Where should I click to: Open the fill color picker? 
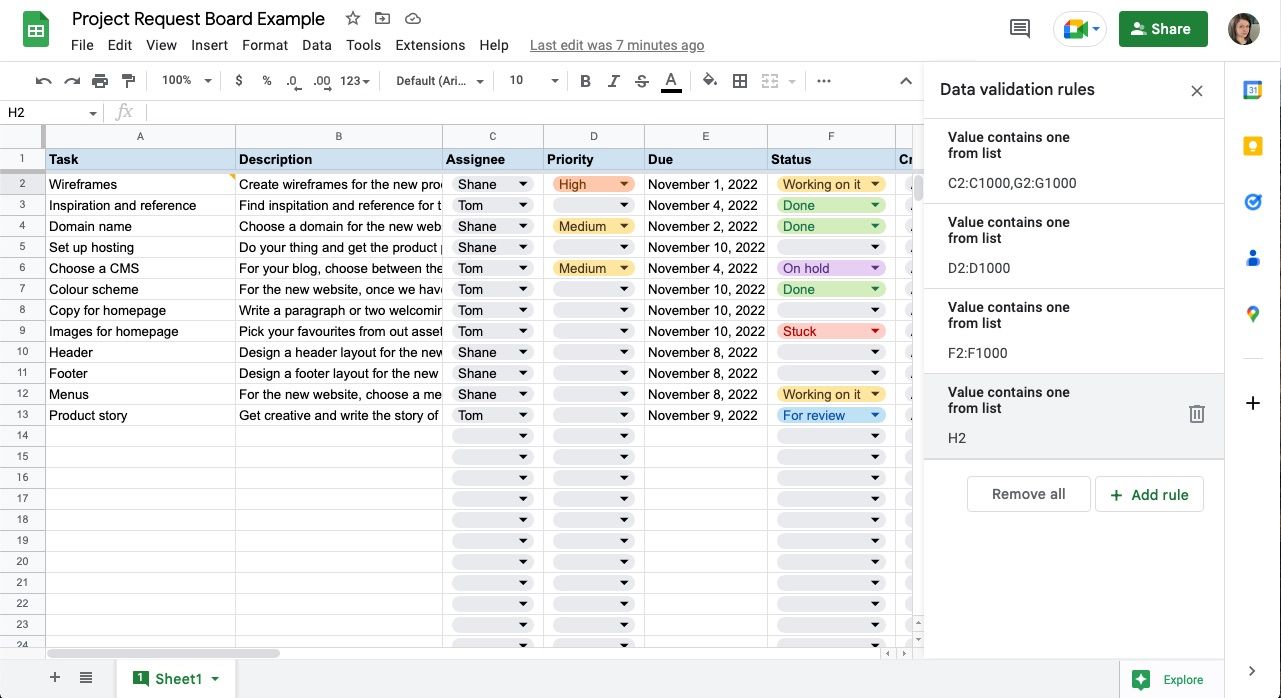click(x=709, y=81)
